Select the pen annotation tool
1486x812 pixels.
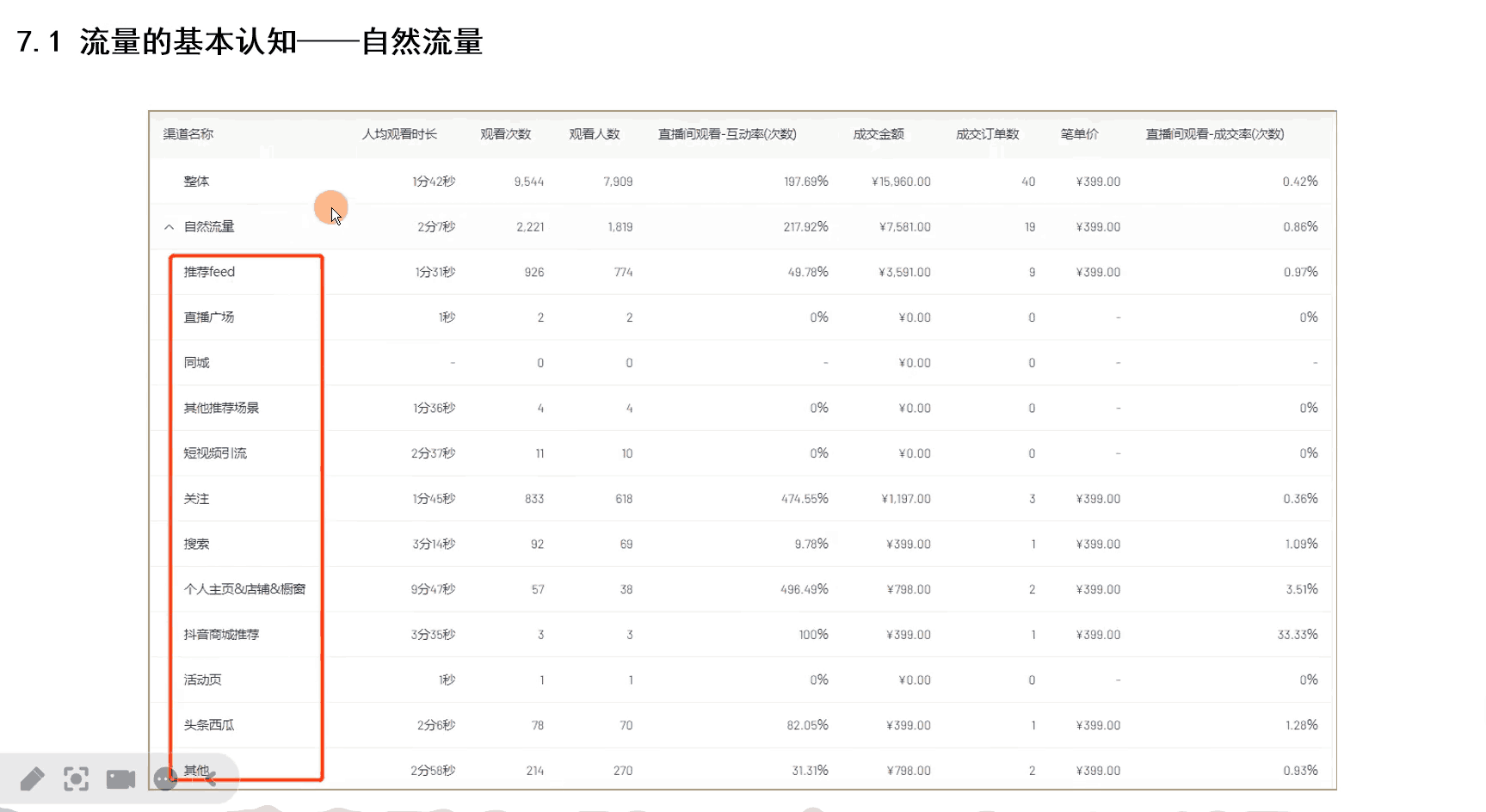pyautogui.click(x=32, y=779)
